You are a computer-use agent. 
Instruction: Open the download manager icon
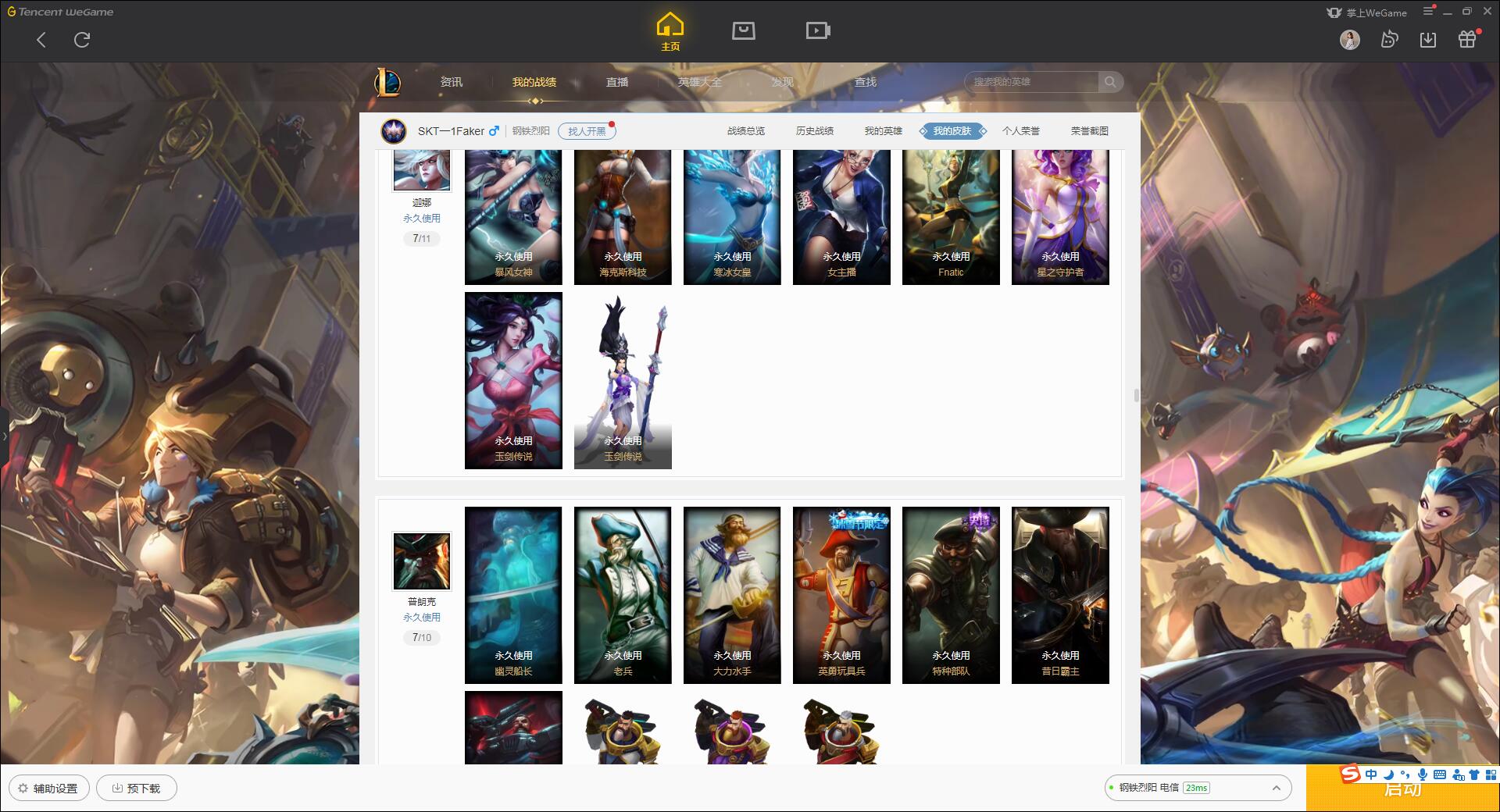point(1428,40)
